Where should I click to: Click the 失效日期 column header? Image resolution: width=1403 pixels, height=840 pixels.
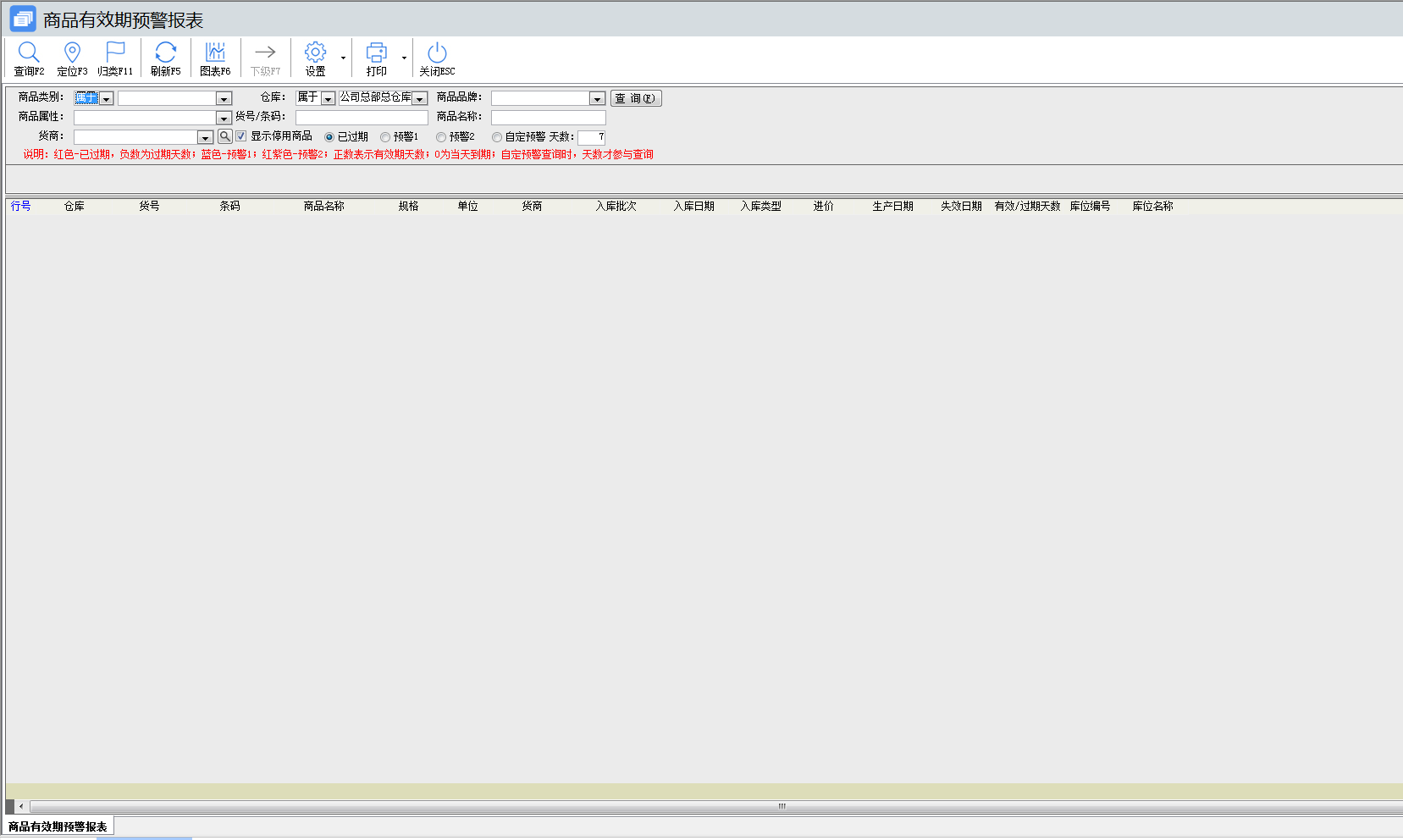[x=961, y=206]
